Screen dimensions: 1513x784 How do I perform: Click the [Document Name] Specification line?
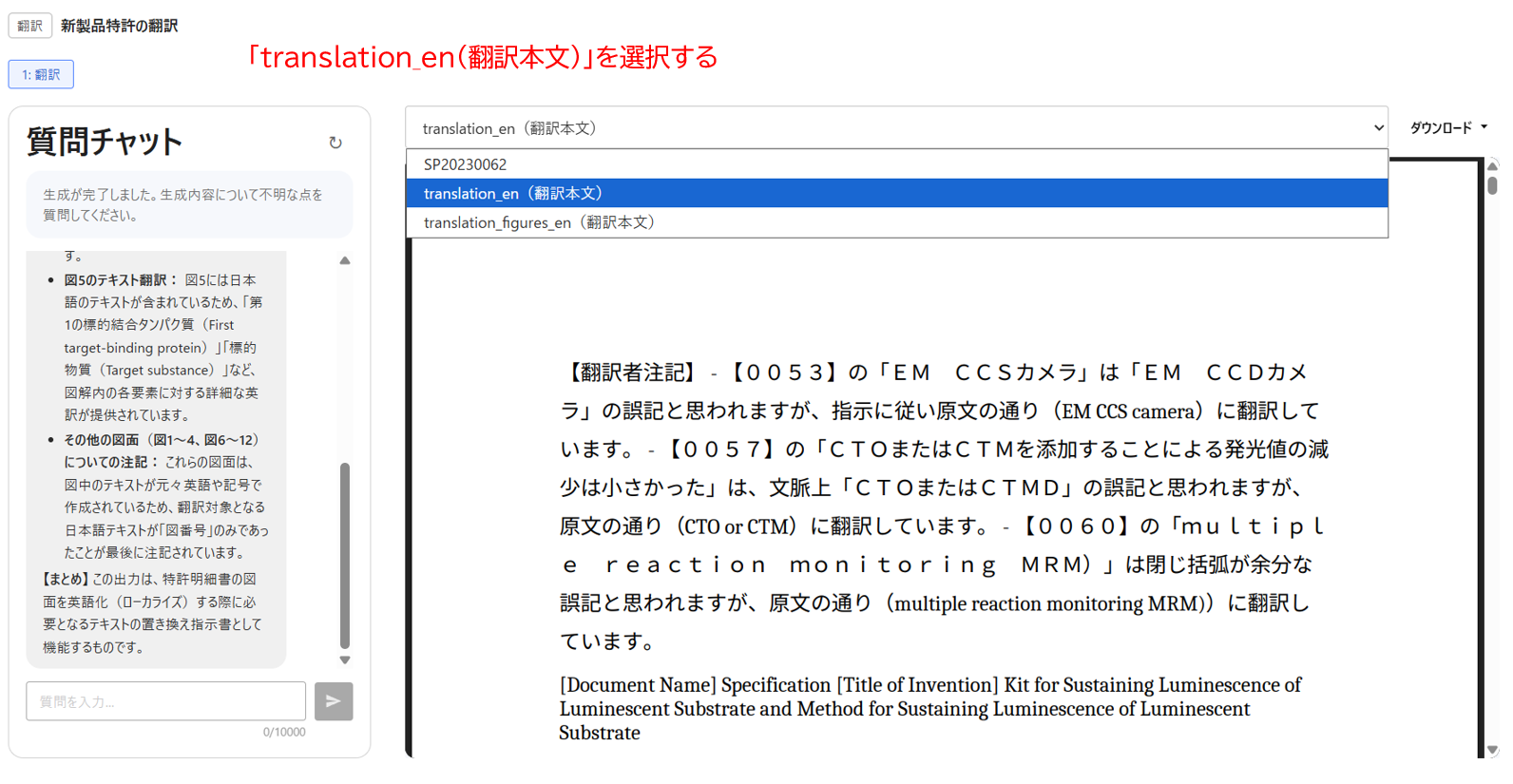tap(929, 709)
